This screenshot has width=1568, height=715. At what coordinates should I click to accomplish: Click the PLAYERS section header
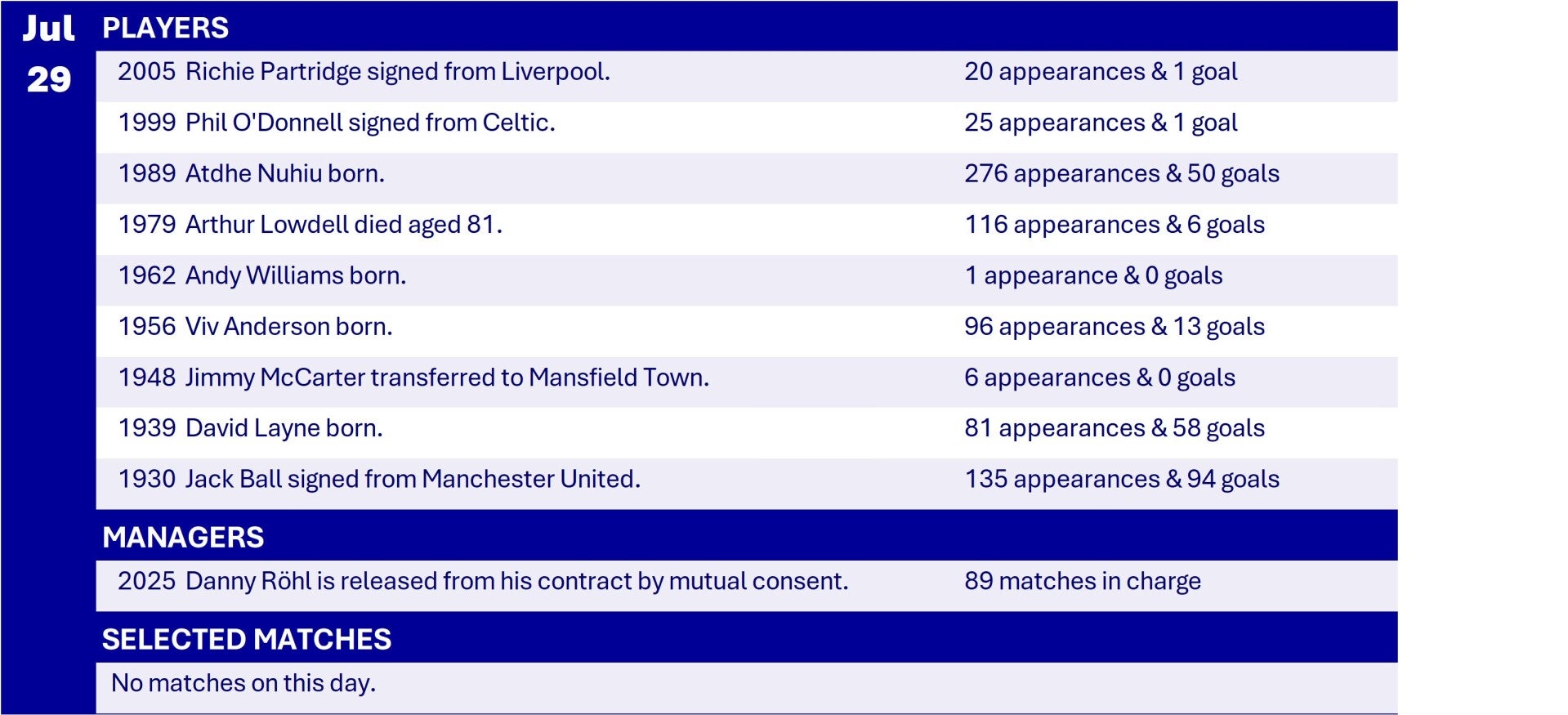tap(165, 28)
